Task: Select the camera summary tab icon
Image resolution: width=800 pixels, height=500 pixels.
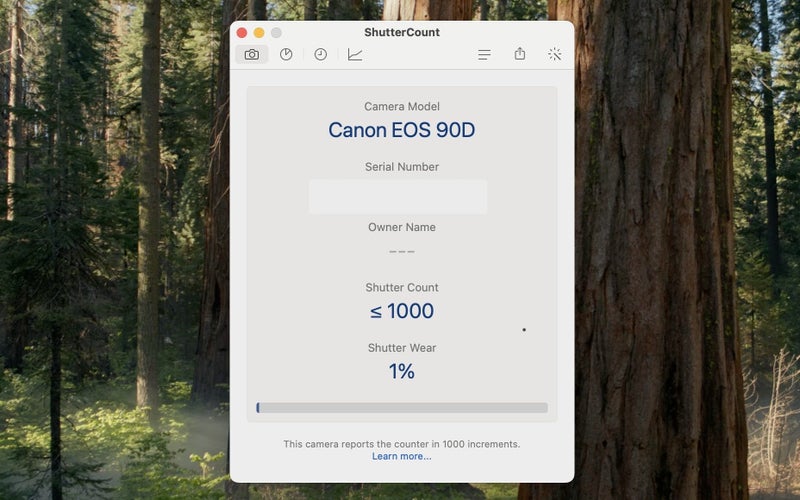Action: (x=252, y=54)
